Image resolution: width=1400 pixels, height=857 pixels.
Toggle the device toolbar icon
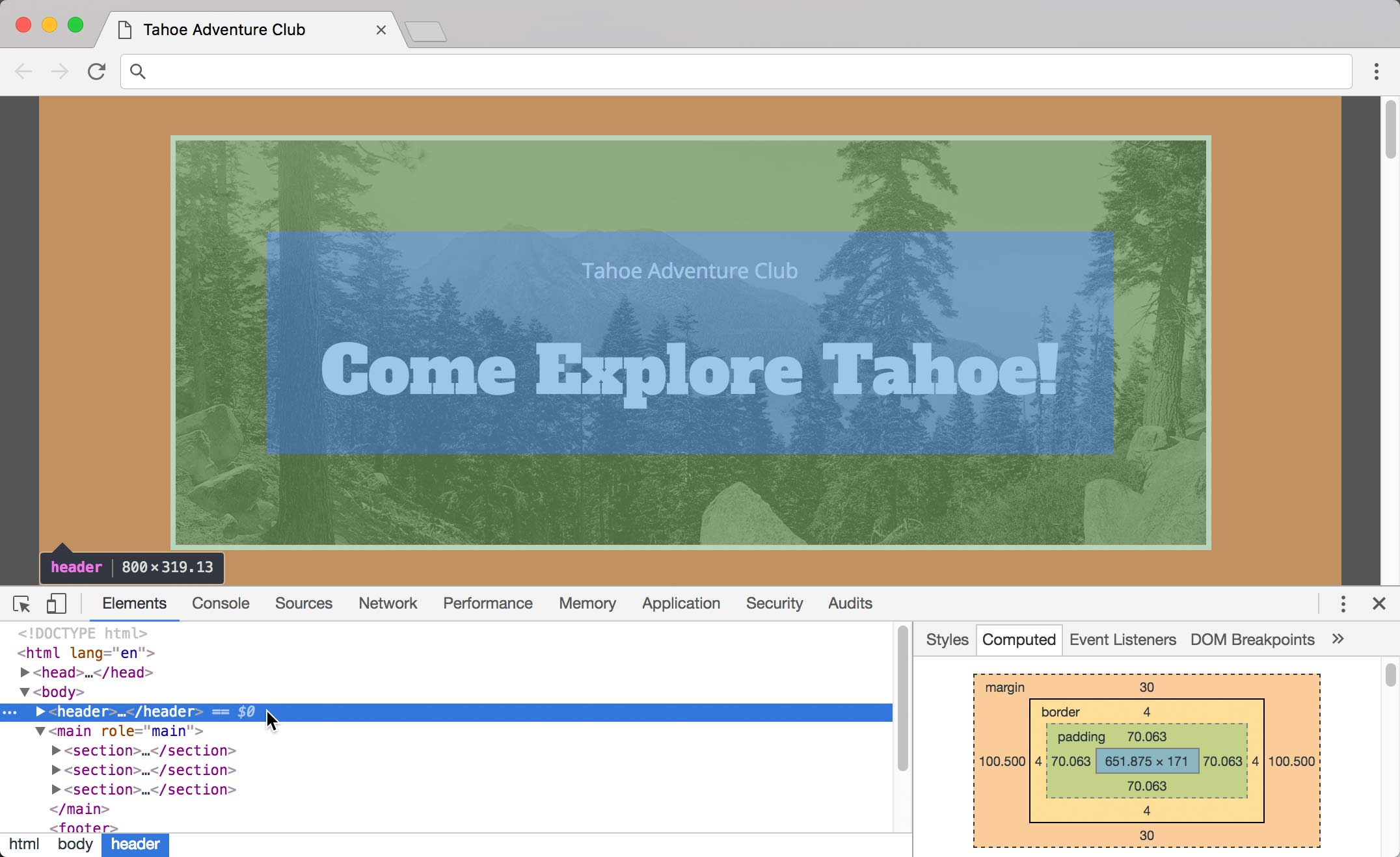pyautogui.click(x=57, y=603)
